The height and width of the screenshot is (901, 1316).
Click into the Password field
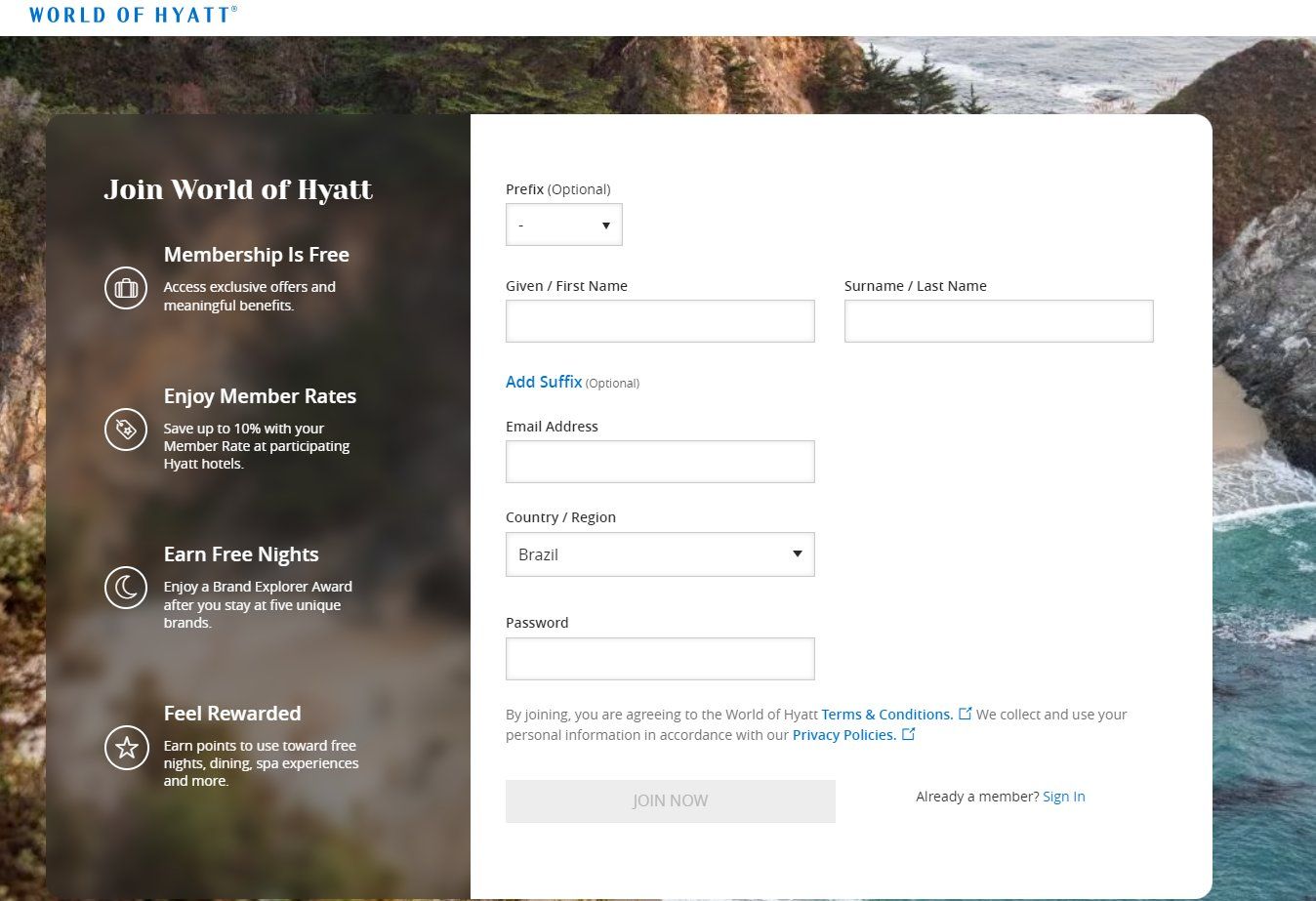point(660,659)
